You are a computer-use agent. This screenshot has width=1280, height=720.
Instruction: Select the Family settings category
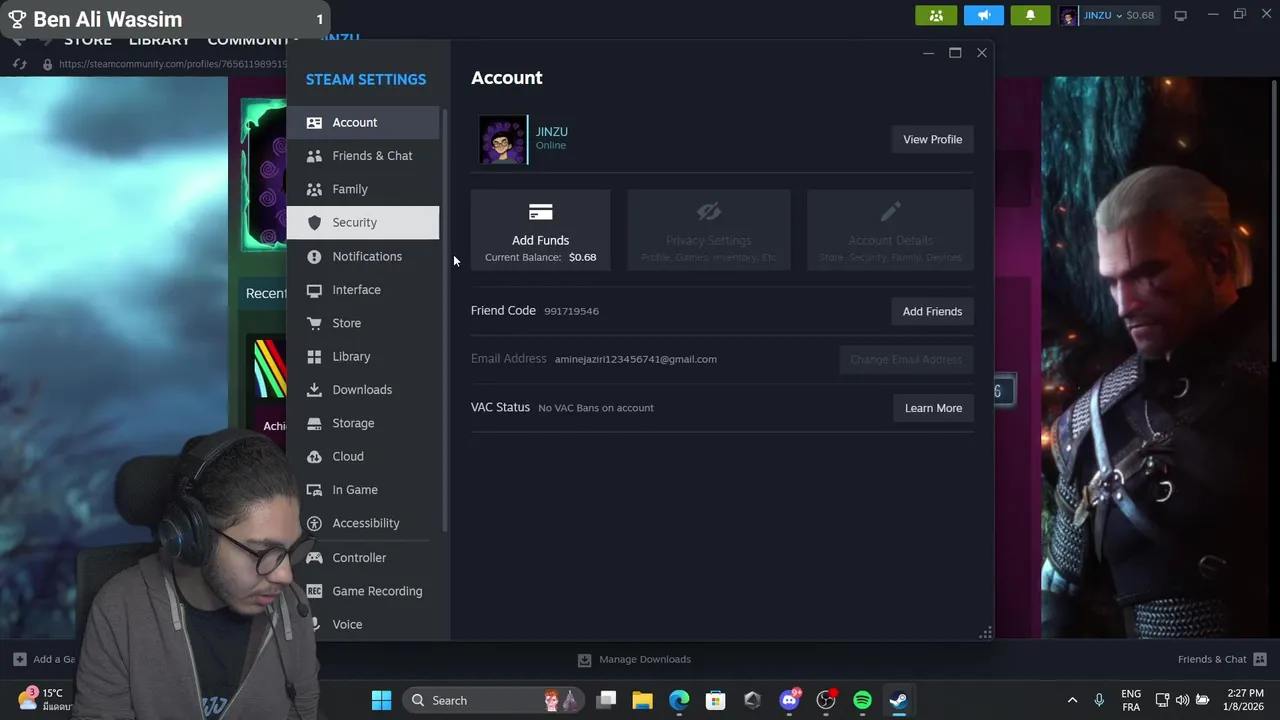point(362,189)
